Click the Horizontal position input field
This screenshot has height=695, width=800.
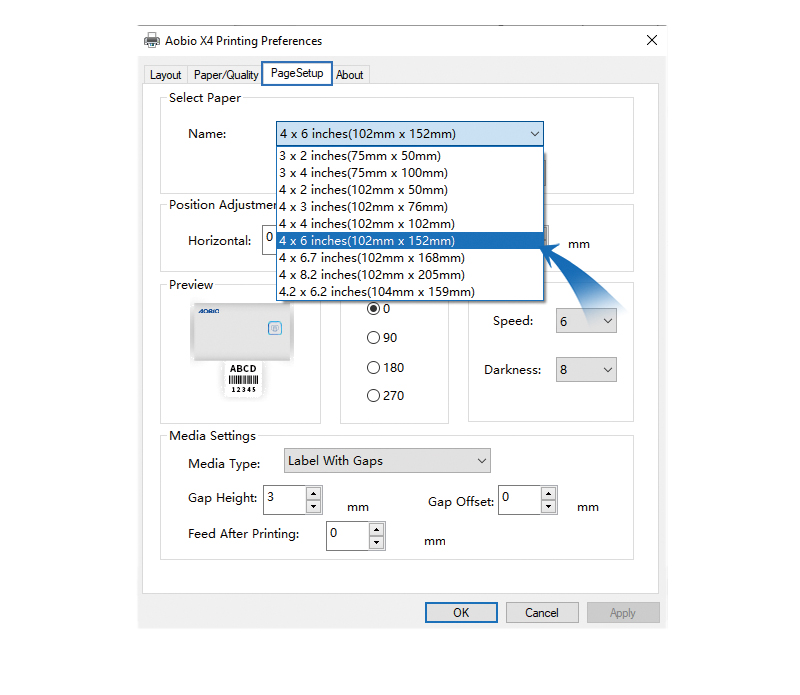269,239
